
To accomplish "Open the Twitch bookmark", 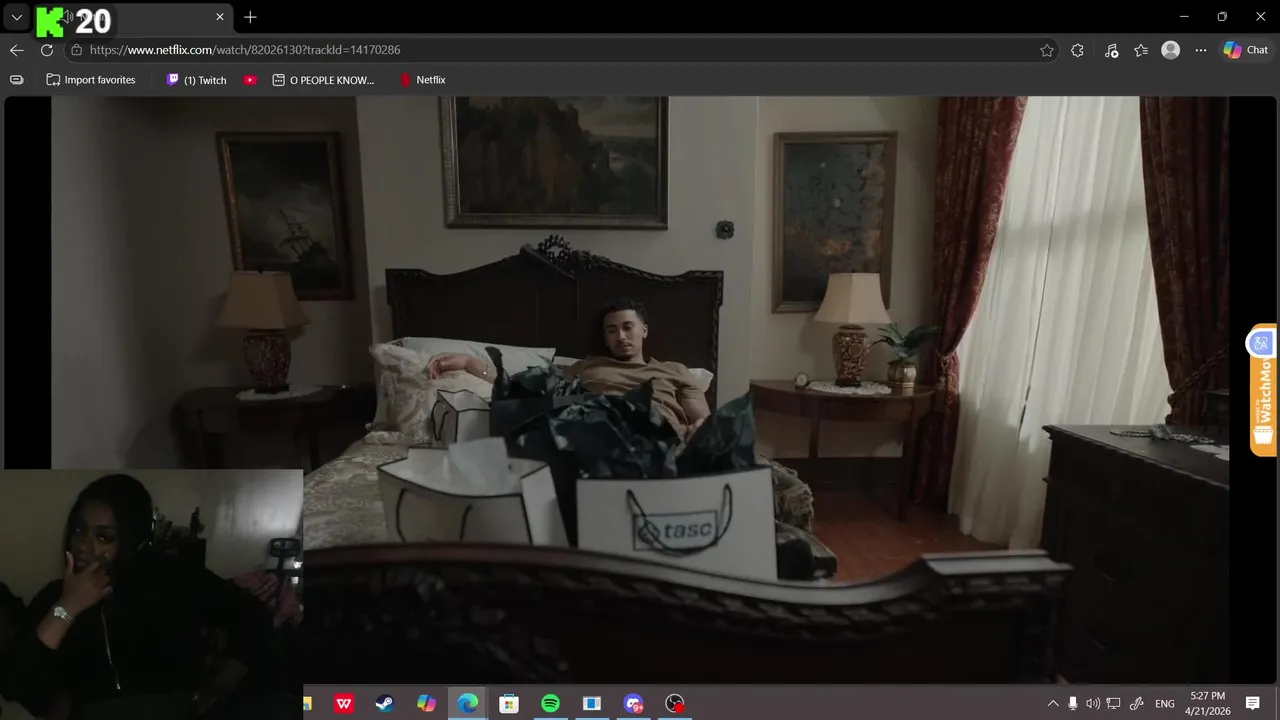I will [197, 80].
